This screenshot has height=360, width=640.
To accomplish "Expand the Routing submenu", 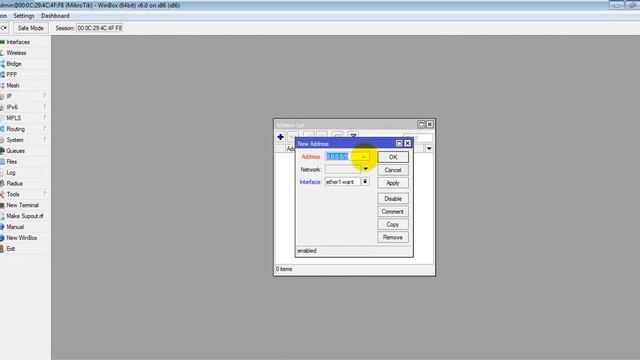I will [x=24, y=129].
